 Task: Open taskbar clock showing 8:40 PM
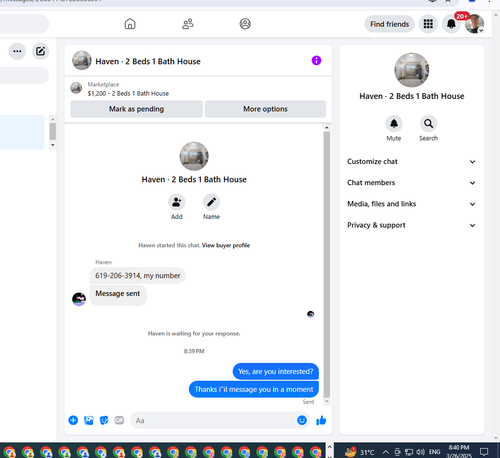459,452
